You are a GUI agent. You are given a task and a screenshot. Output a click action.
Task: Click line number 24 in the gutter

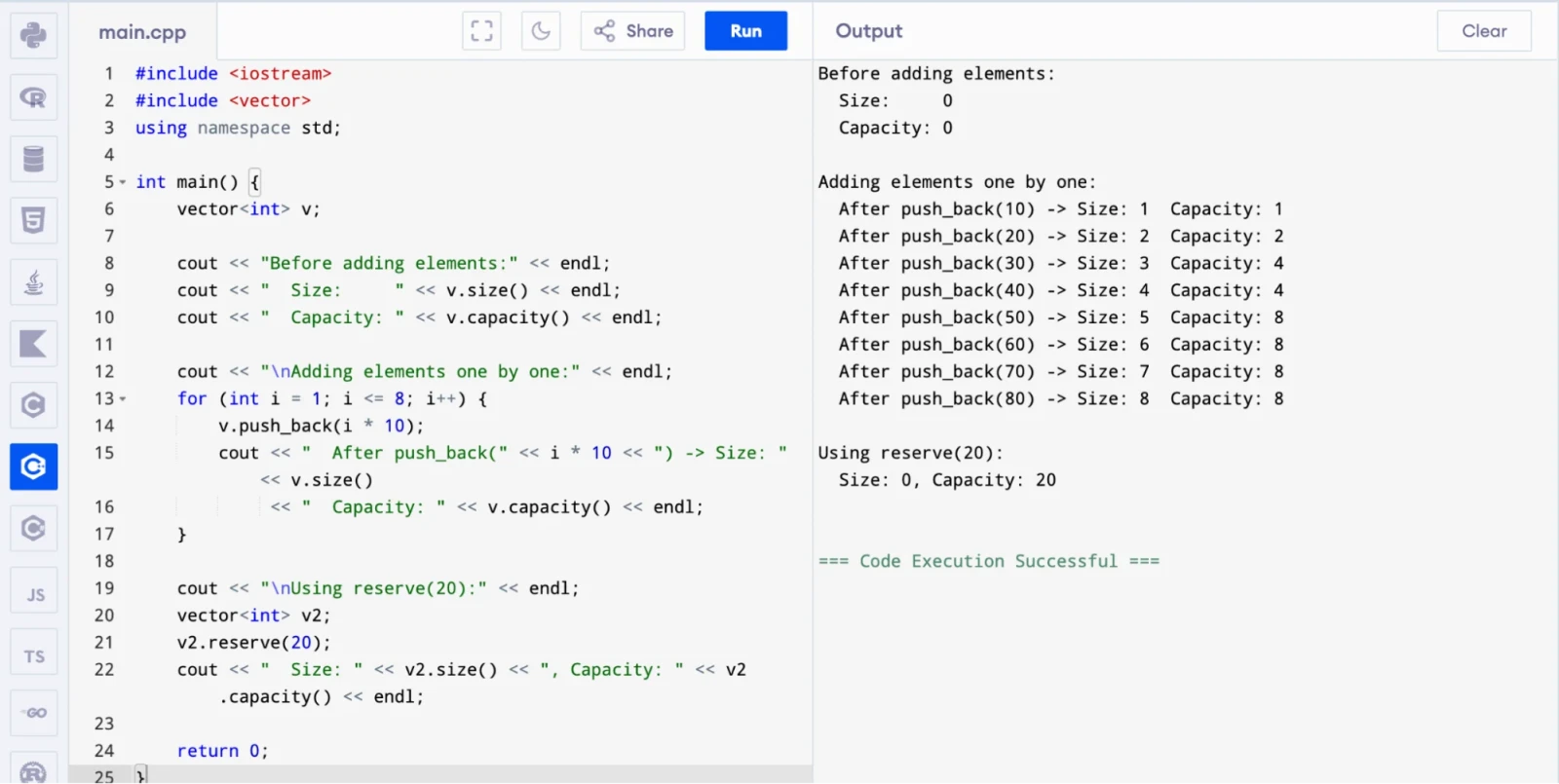(x=104, y=751)
